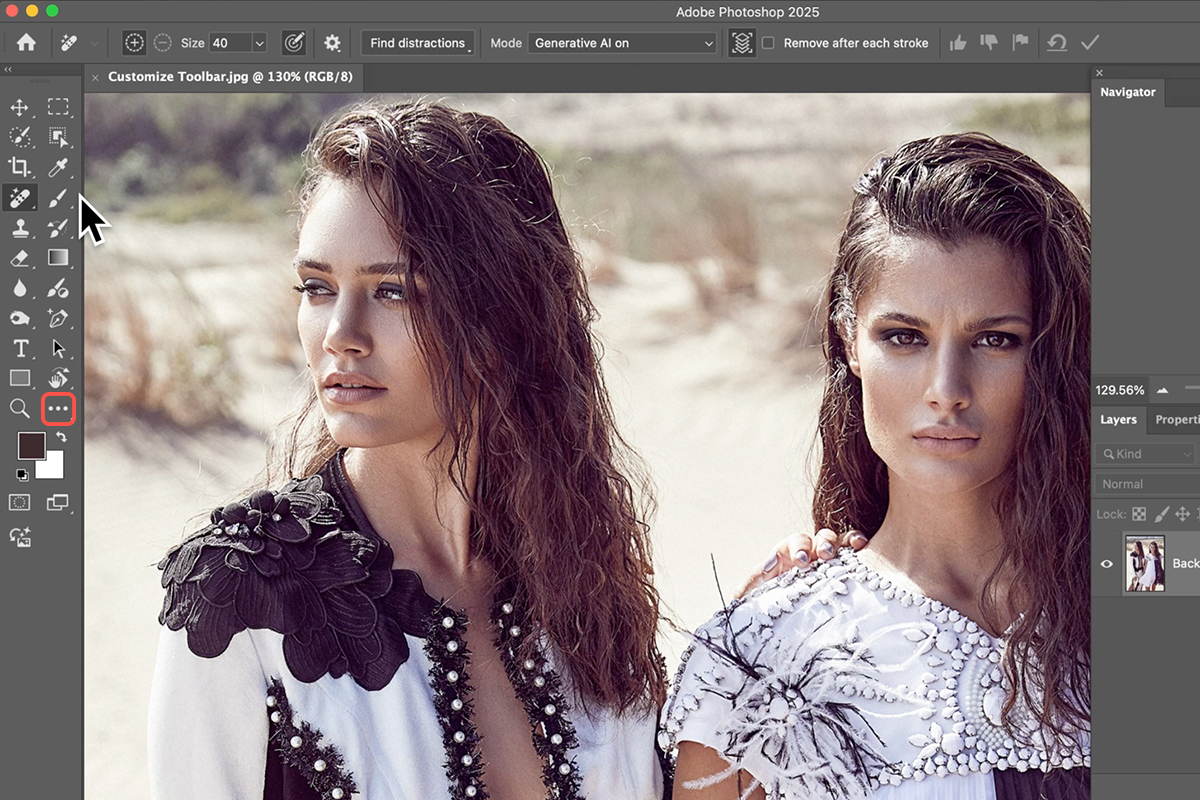
Task: Enable Remove after each stroke checkbox
Action: 768,43
